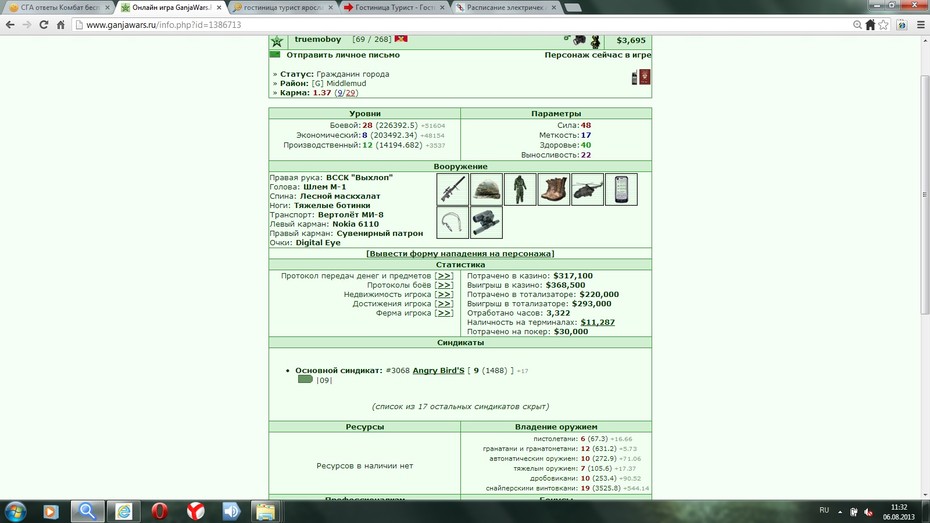Click the red passport icon near status
Viewport: 930px width, 523px height.
coord(645,76)
